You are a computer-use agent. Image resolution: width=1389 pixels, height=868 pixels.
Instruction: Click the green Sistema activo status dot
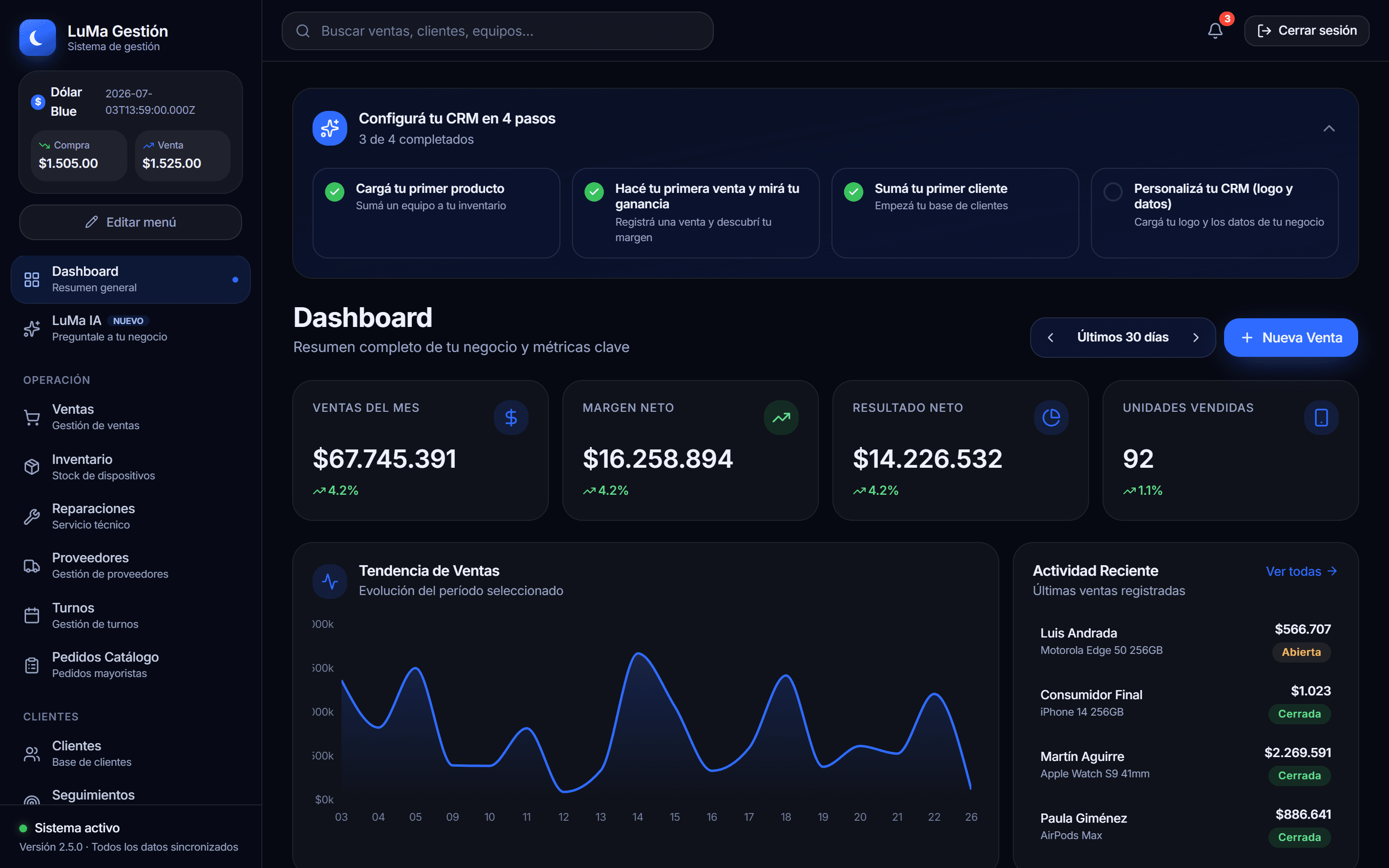click(24, 828)
